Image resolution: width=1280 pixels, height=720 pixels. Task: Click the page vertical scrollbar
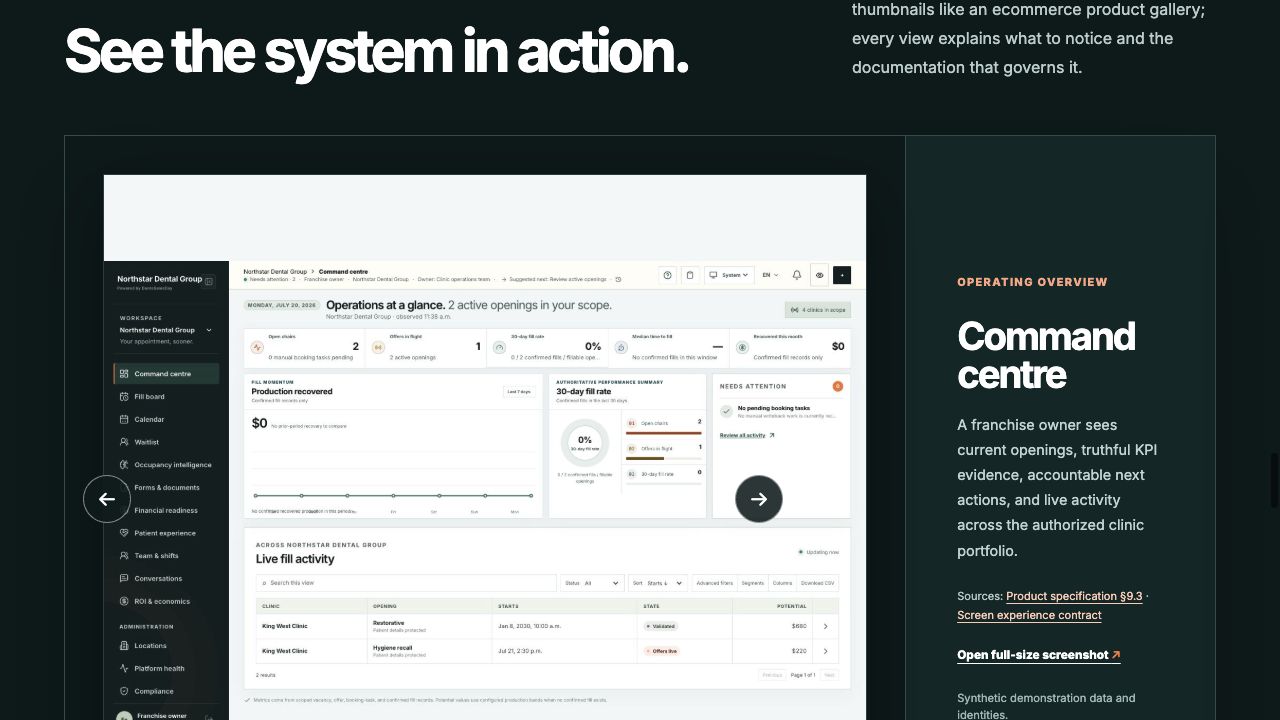click(1275, 480)
